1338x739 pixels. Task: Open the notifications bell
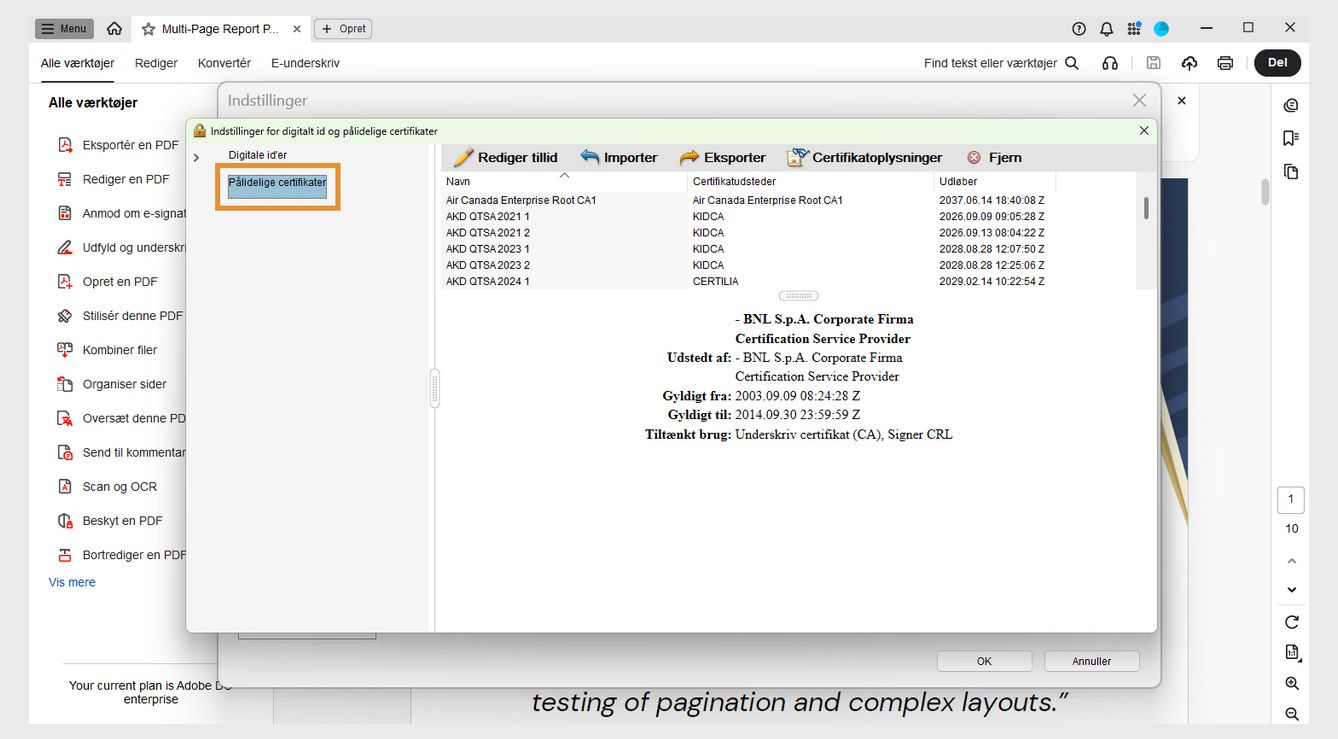(x=1106, y=29)
